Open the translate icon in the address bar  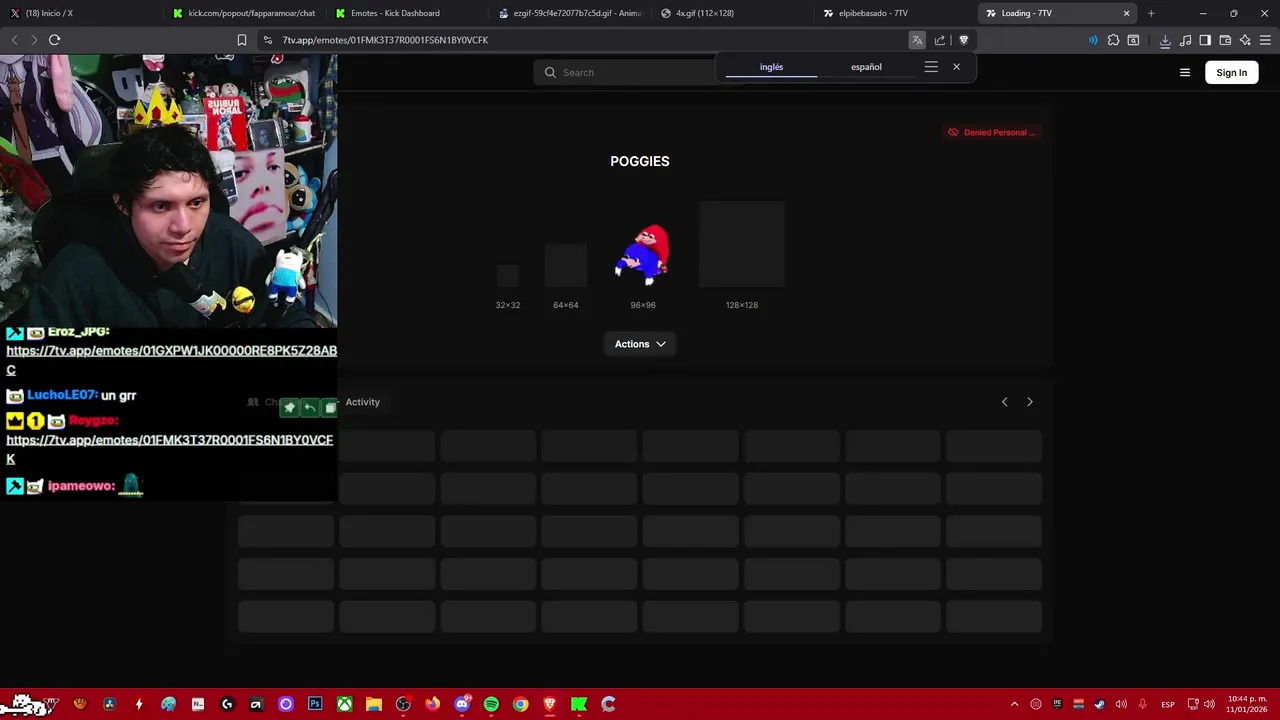[x=917, y=40]
